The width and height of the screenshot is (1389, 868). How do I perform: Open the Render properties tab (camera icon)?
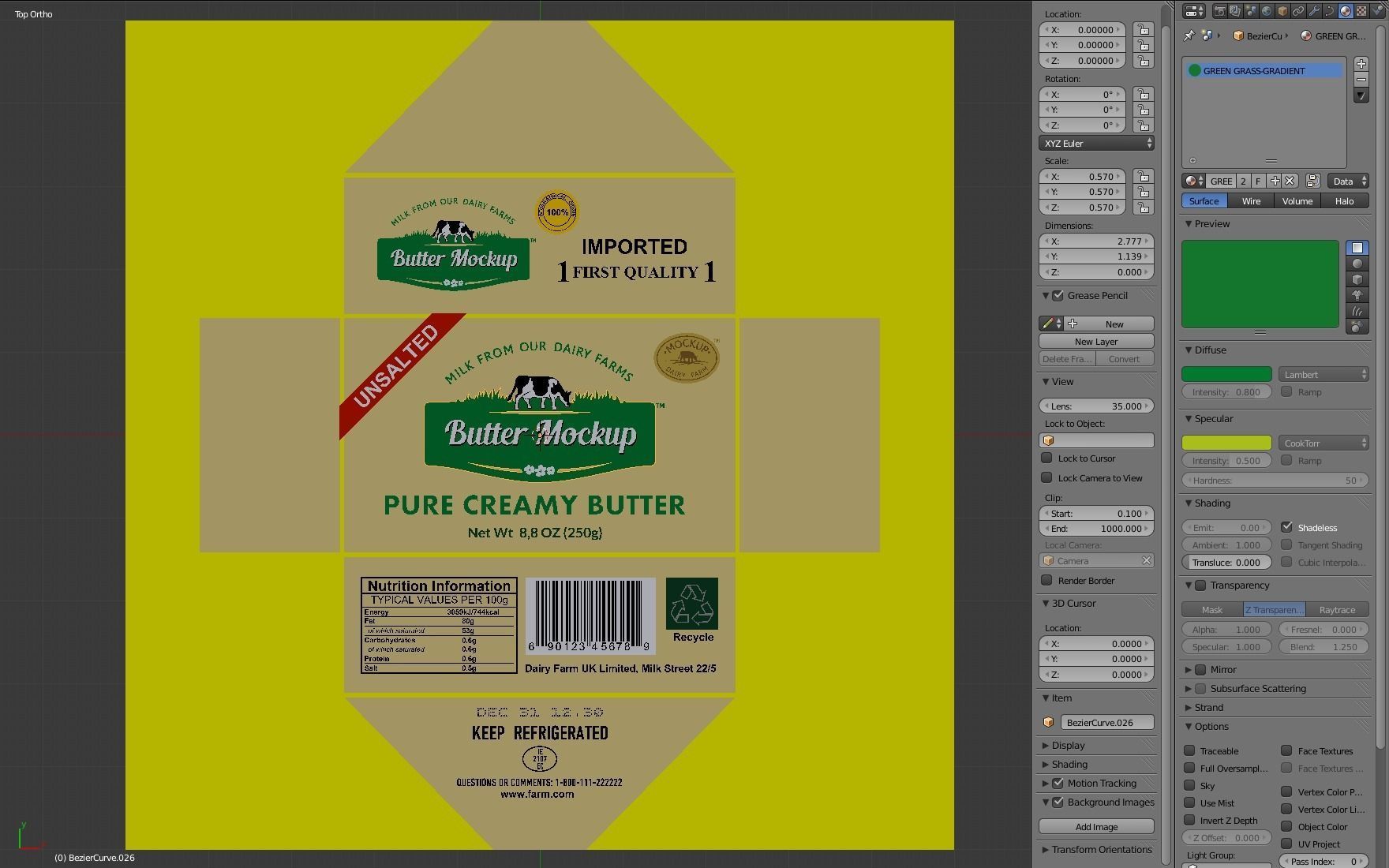pos(1219,11)
